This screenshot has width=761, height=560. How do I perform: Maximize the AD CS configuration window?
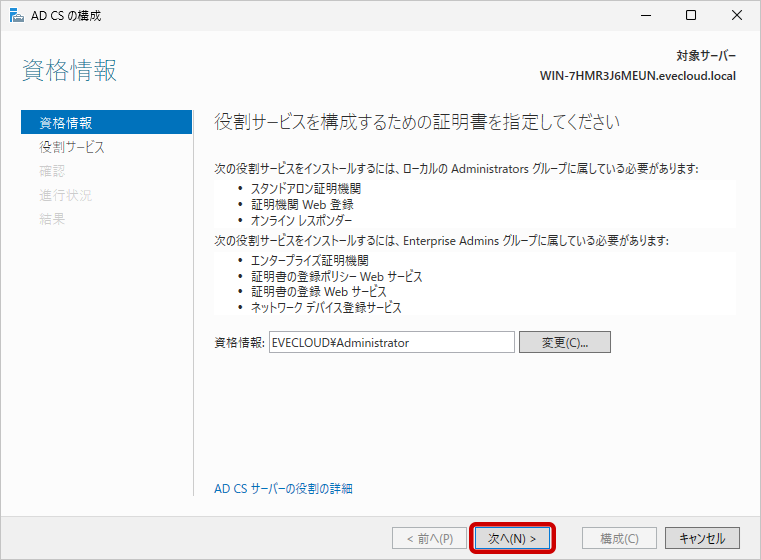(691, 15)
